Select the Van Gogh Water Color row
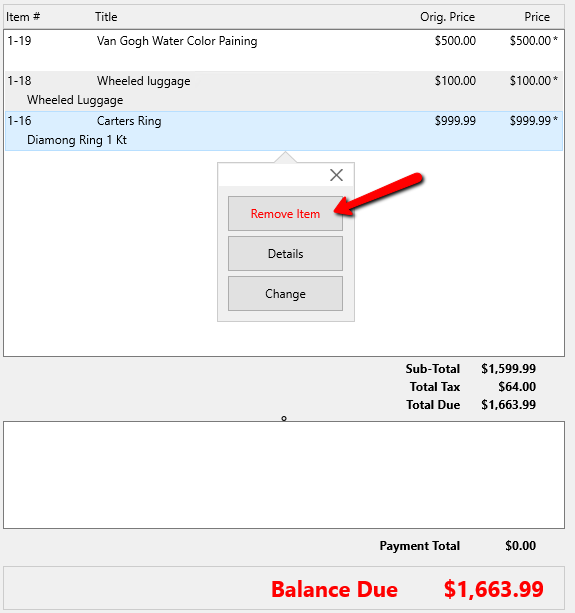Viewport: 575px width, 613px height. pos(284,51)
